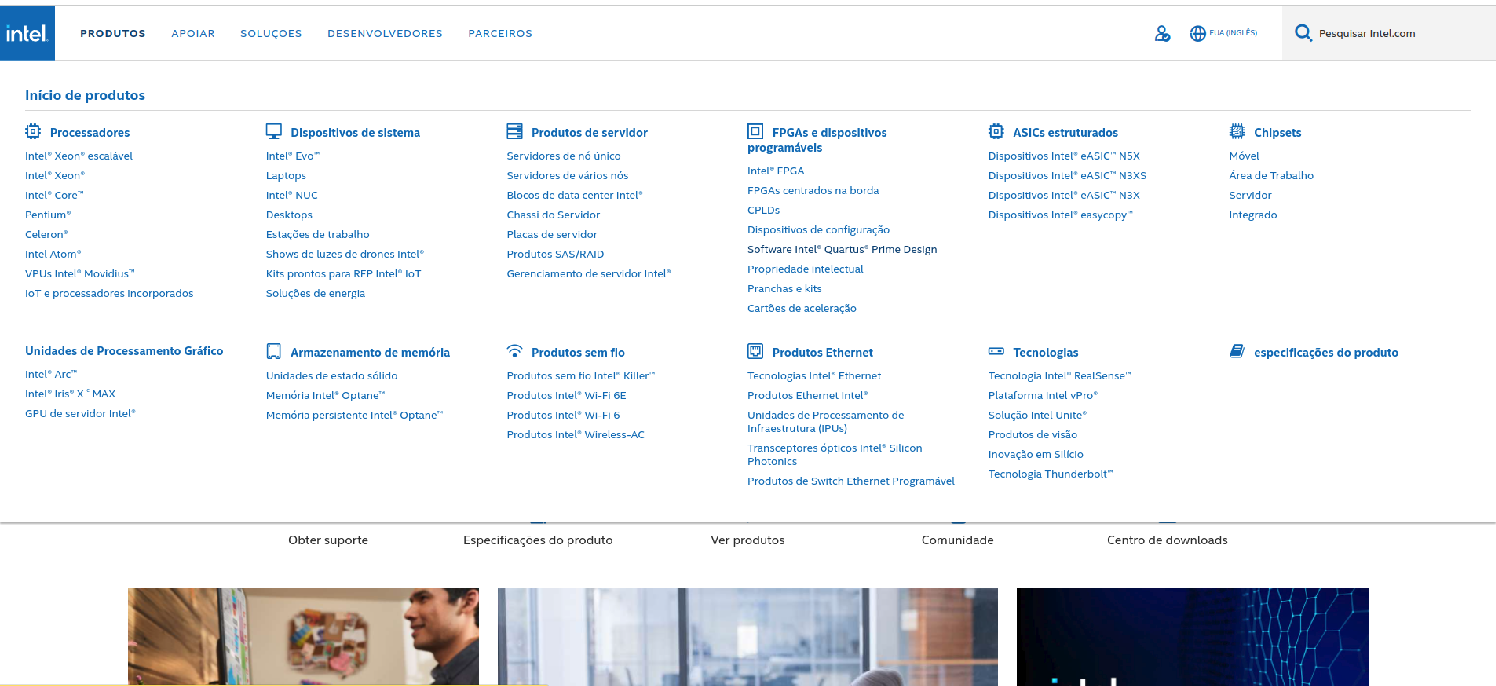Image resolution: width=1496 pixels, height=686 pixels.
Task: Select the CPLDs link
Action: point(764,210)
